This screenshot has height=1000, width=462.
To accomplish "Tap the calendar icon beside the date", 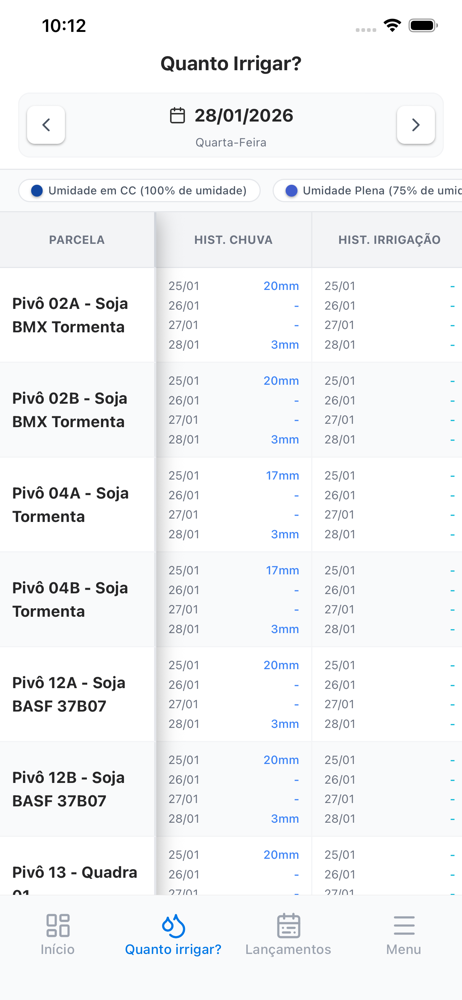I will point(177,115).
